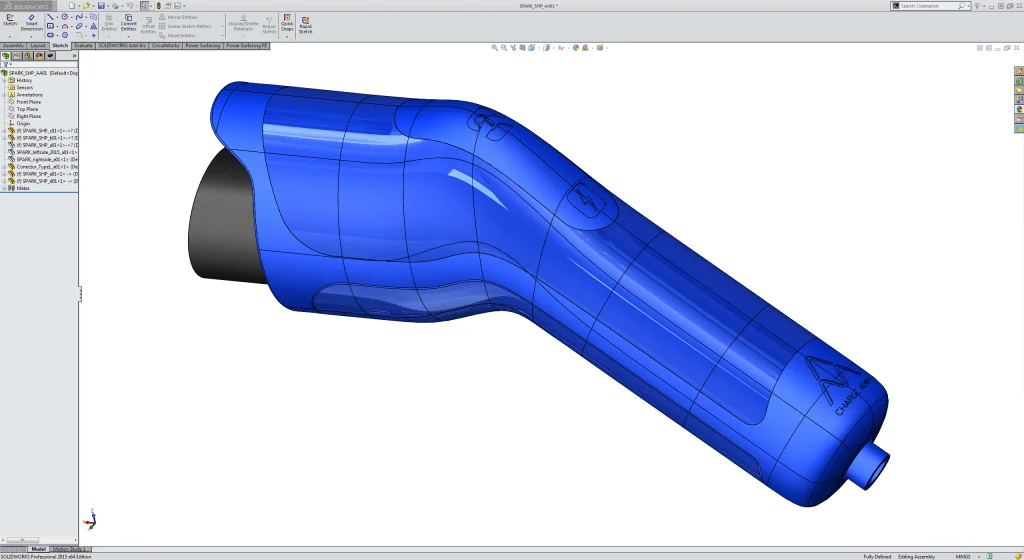This screenshot has width=1024, height=560.
Task: Click the Model tab at the bottom
Action: tap(38, 549)
